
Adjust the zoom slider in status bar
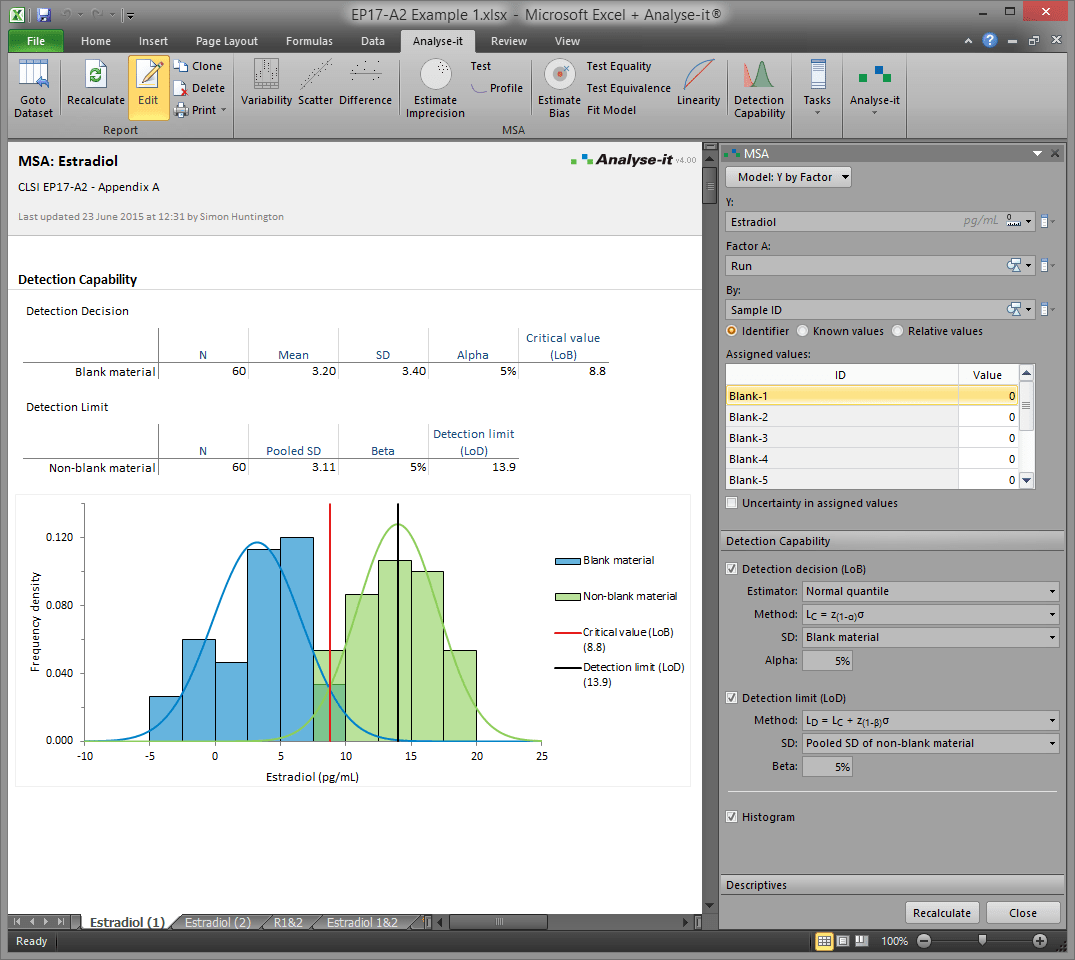982,941
